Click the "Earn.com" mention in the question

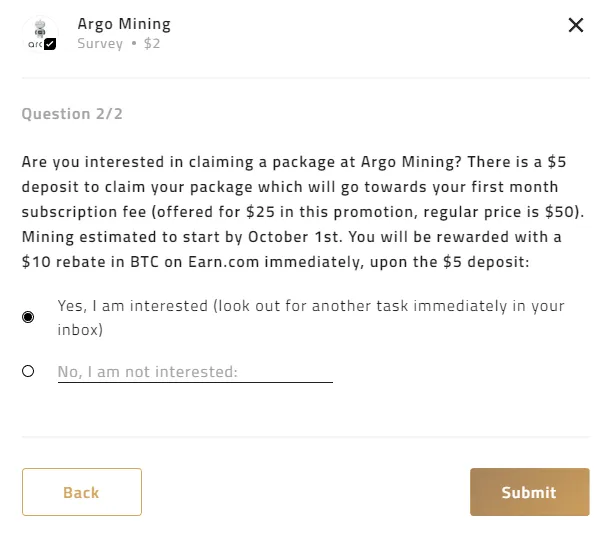[x=224, y=262]
